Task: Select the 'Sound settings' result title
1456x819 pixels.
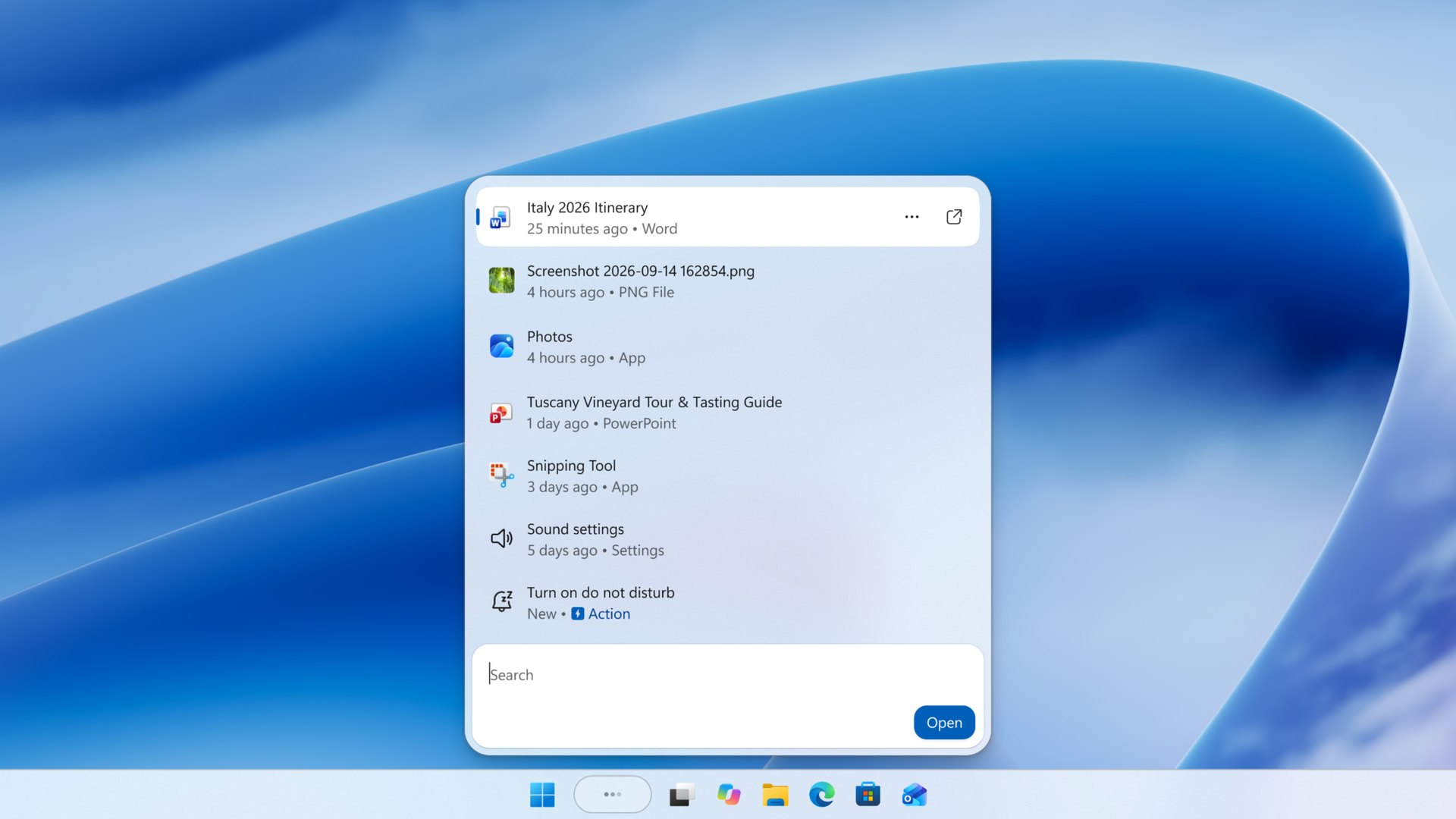Action: (x=576, y=529)
